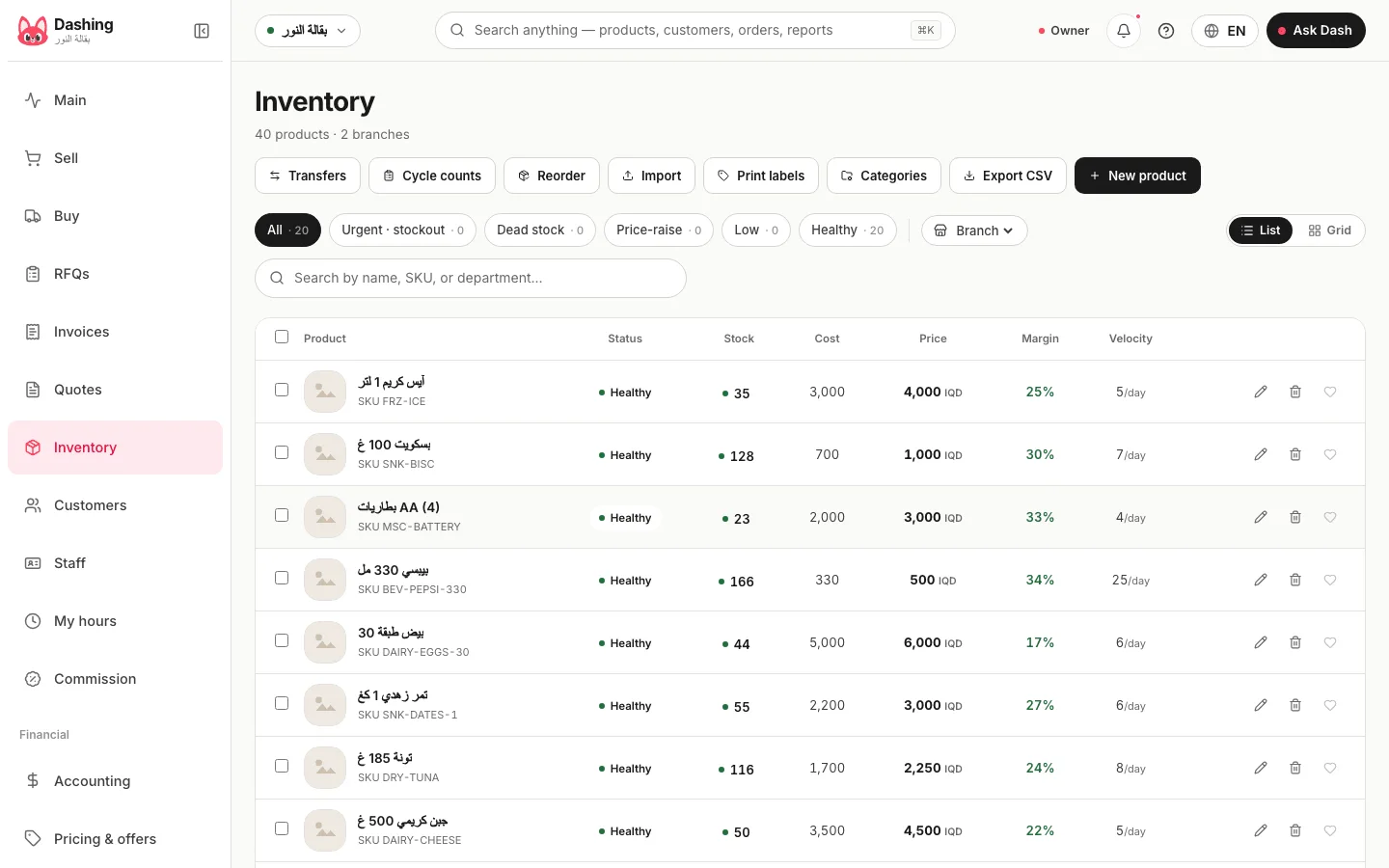The width and height of the screenshot is (1389, 868).
Task: Edit the SKU FRZ-ICE product pencil icon
Action: pyautogui.click(x=1261, y=392)
